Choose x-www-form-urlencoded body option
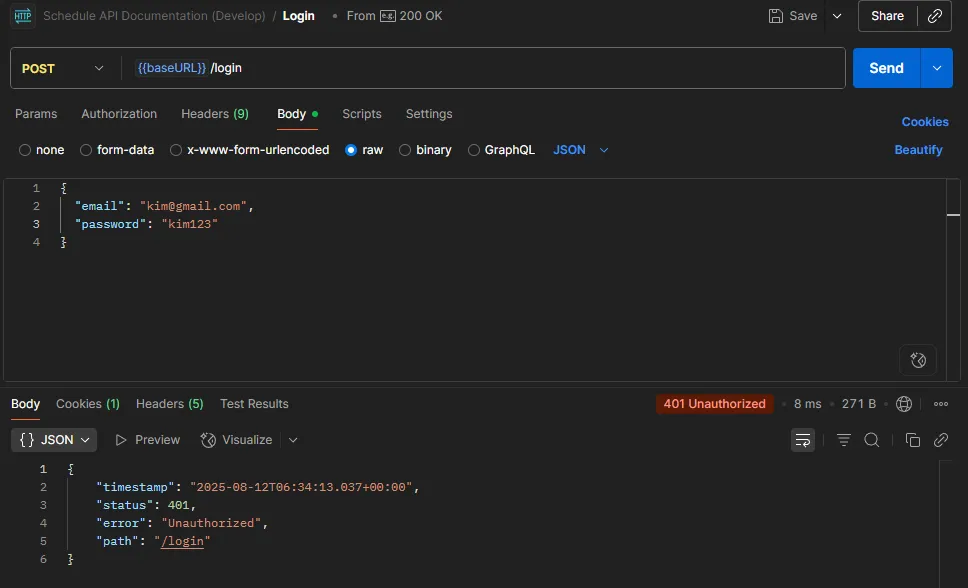This screenshot has width=968, height=588. coord(249,150)
